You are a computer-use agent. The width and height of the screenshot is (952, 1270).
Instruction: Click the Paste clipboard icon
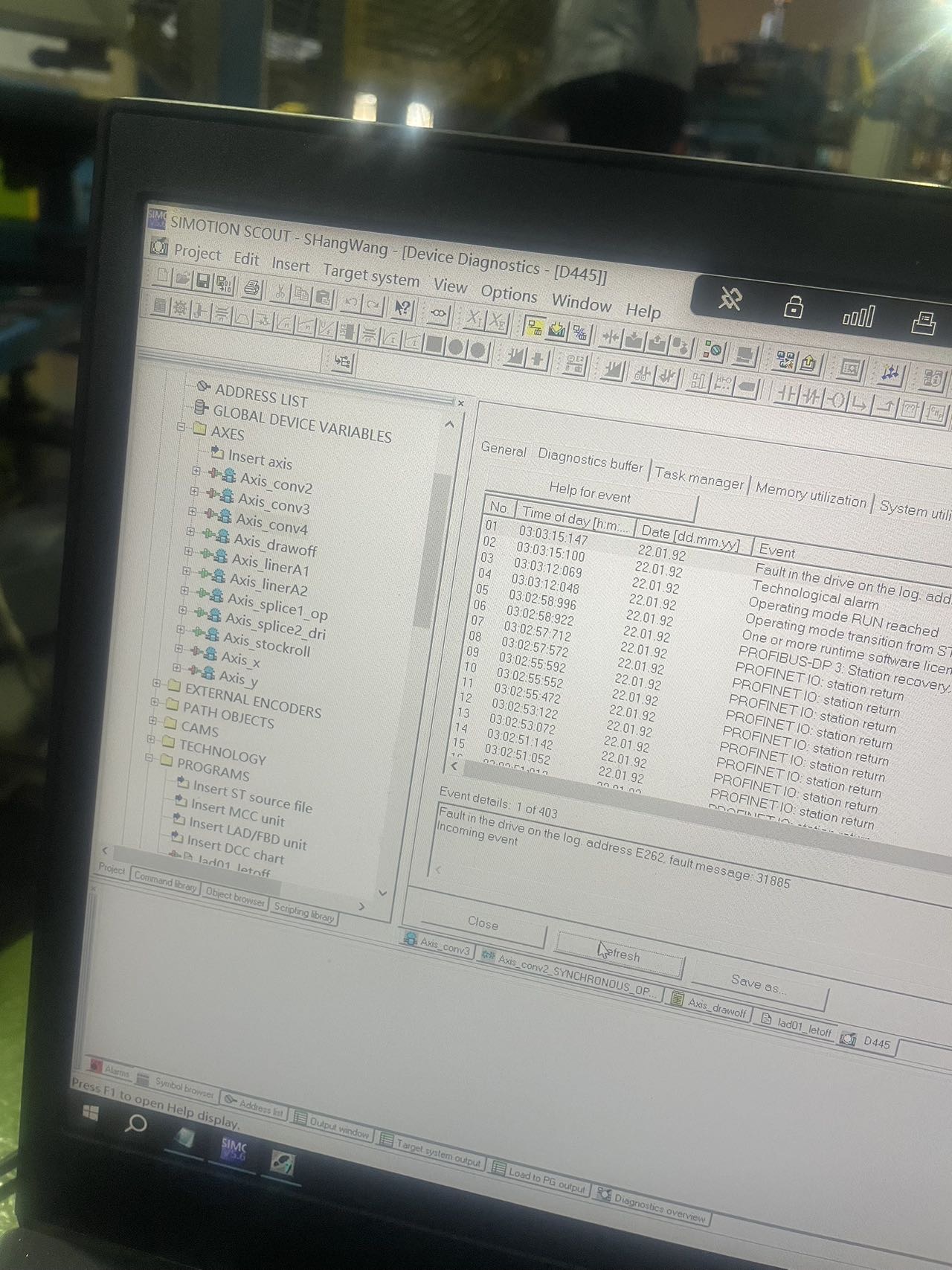(x=323, y=296)
